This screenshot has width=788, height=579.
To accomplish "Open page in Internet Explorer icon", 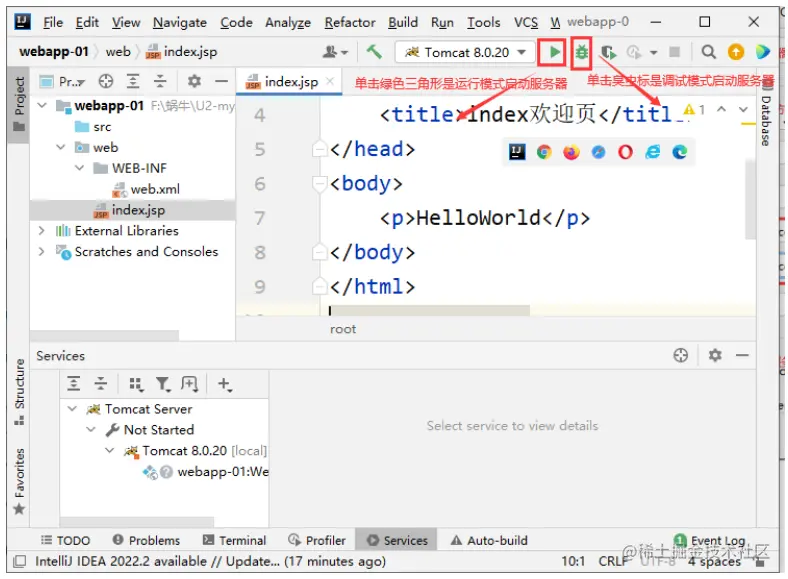I will [652, 152].
